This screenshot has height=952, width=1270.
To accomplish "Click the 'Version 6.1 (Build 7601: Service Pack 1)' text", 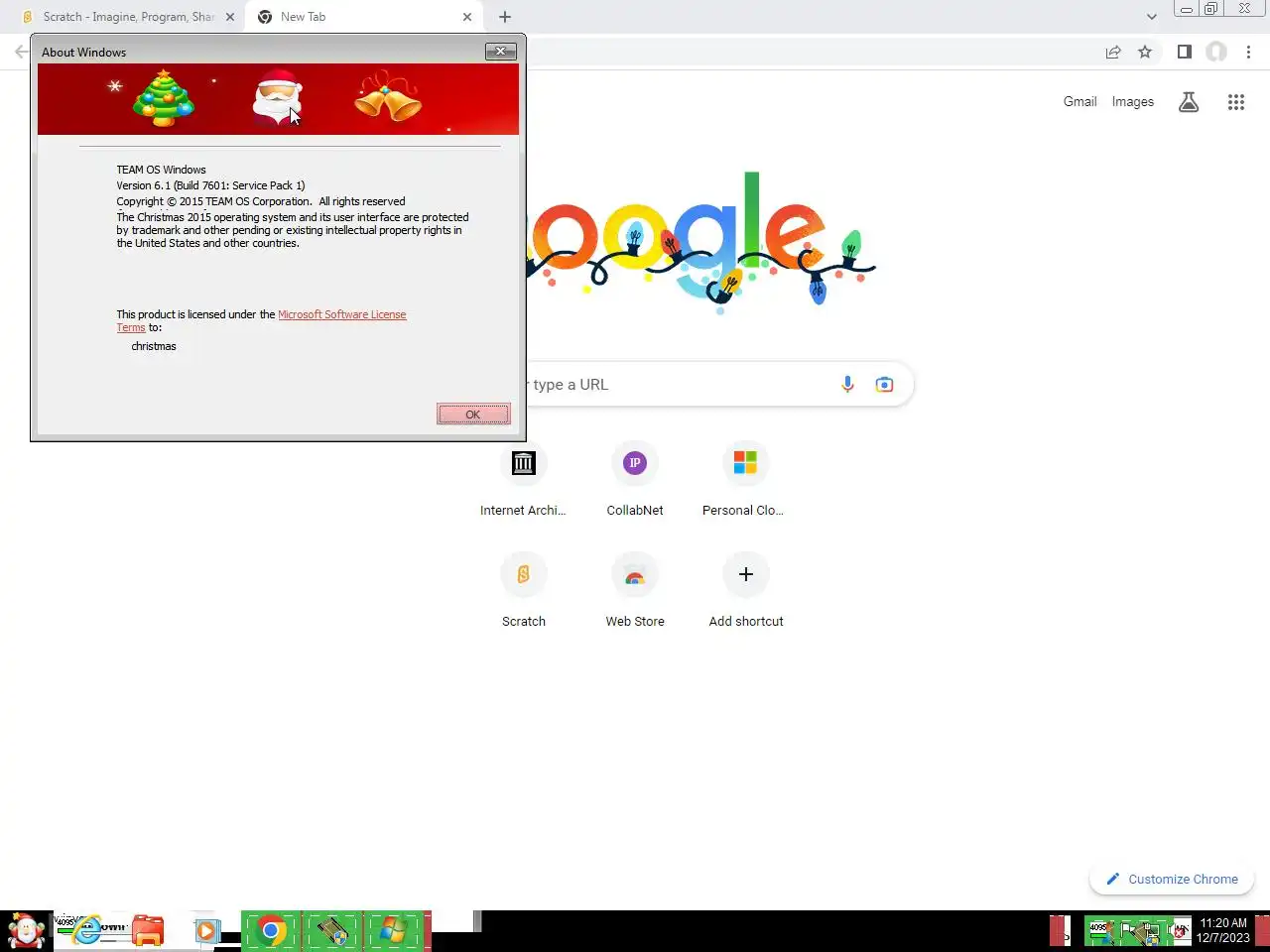I will click(210, 185).
